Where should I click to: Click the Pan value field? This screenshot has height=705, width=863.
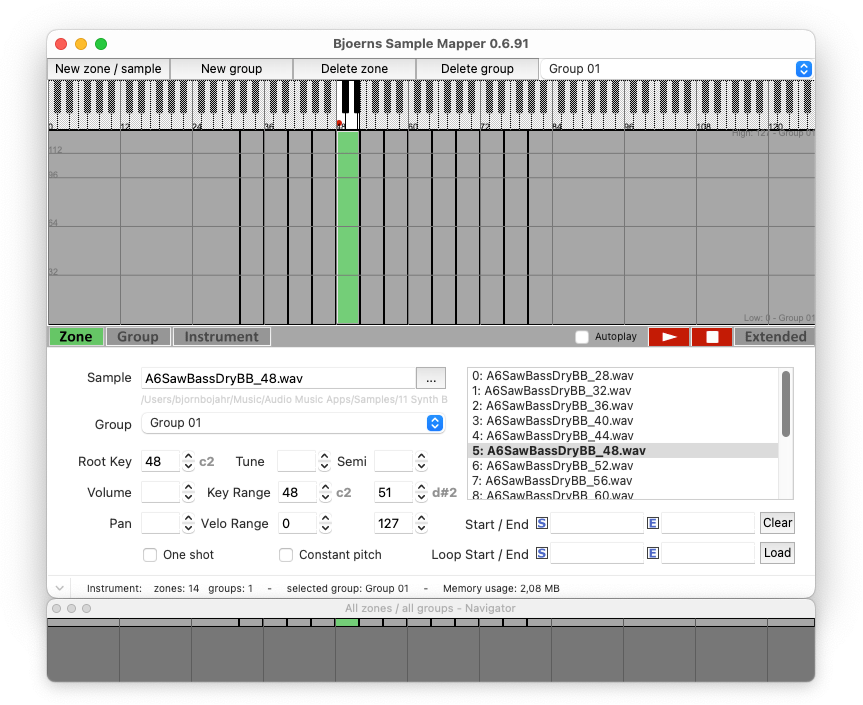click(161, 523)
